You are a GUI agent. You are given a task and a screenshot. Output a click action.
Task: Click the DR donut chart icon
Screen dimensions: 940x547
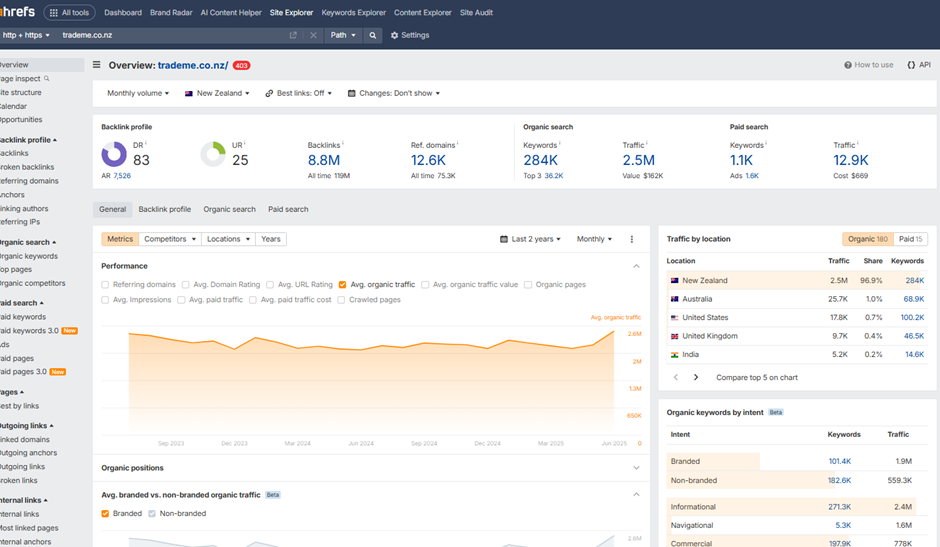pos(114,154)
